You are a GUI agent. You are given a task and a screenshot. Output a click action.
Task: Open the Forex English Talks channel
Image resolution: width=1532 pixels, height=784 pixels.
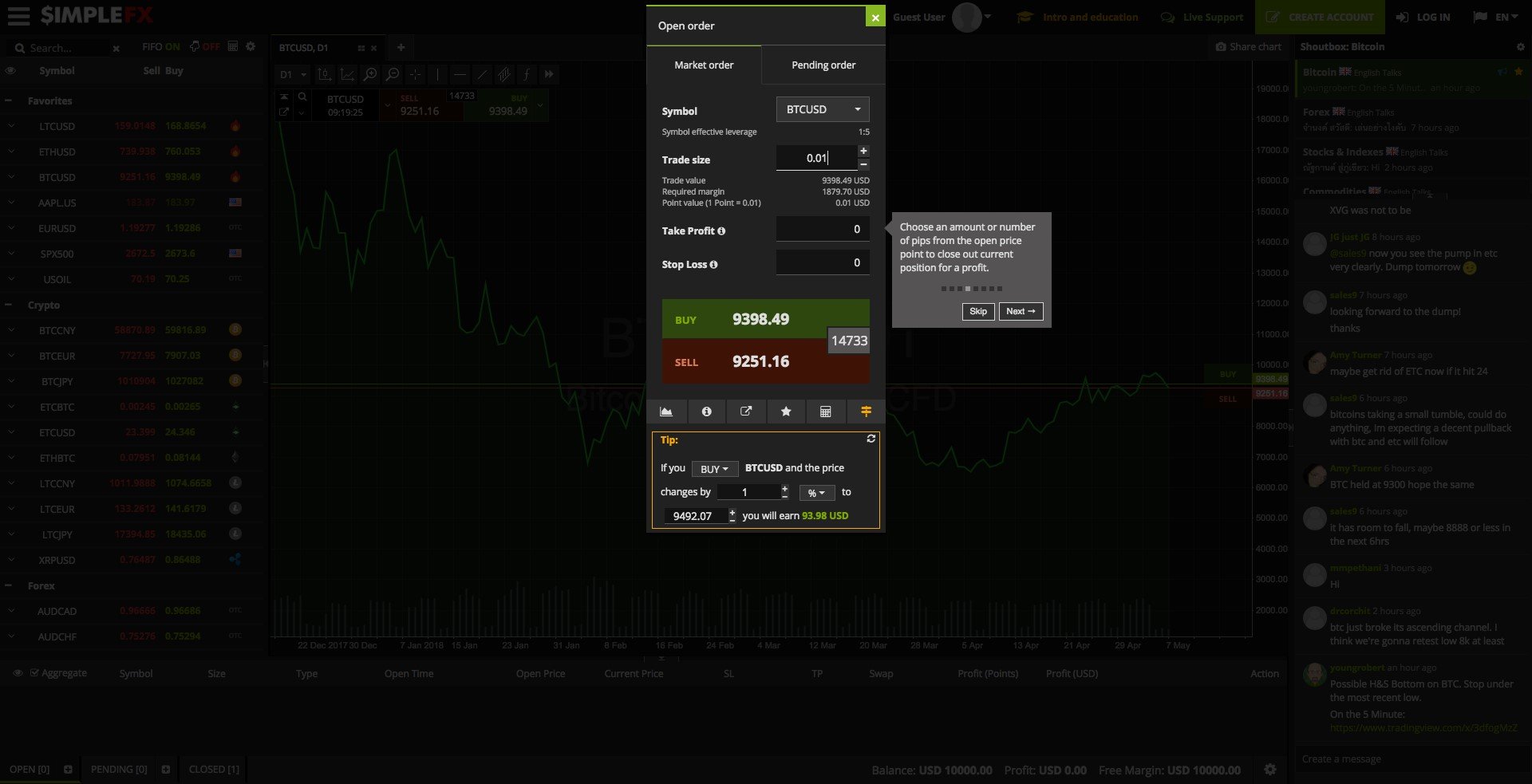pos(1412,120)
